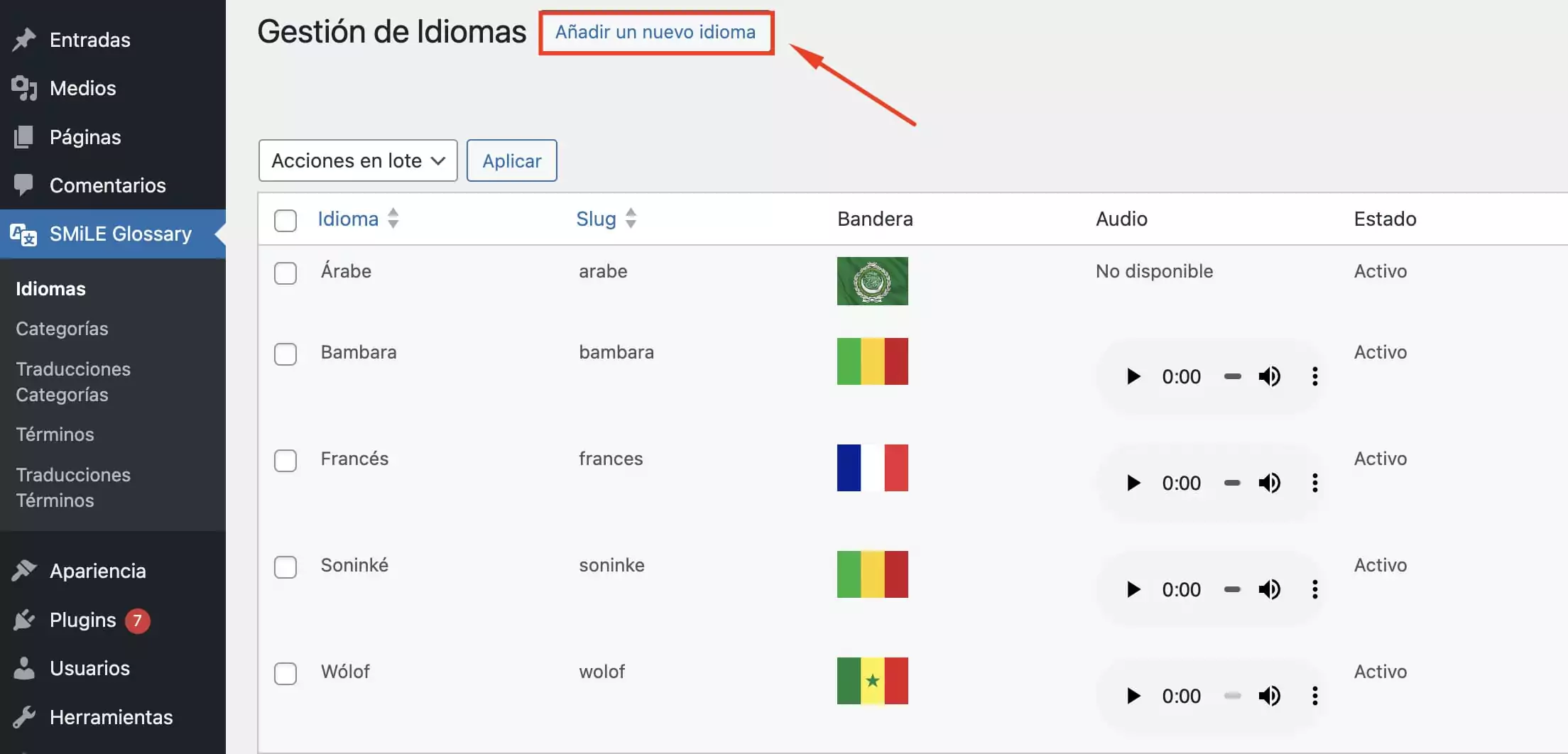Open more options on Soninké audio player
Viewport: 1568px width, 754px height.
point(1314,589)
